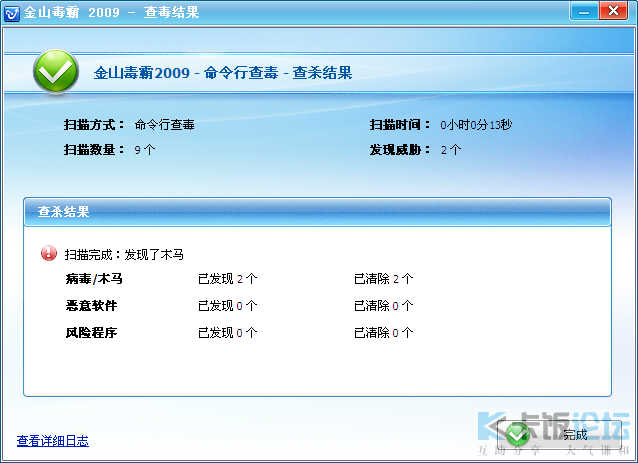Click the 扫描数量 label

pos(94,150)
